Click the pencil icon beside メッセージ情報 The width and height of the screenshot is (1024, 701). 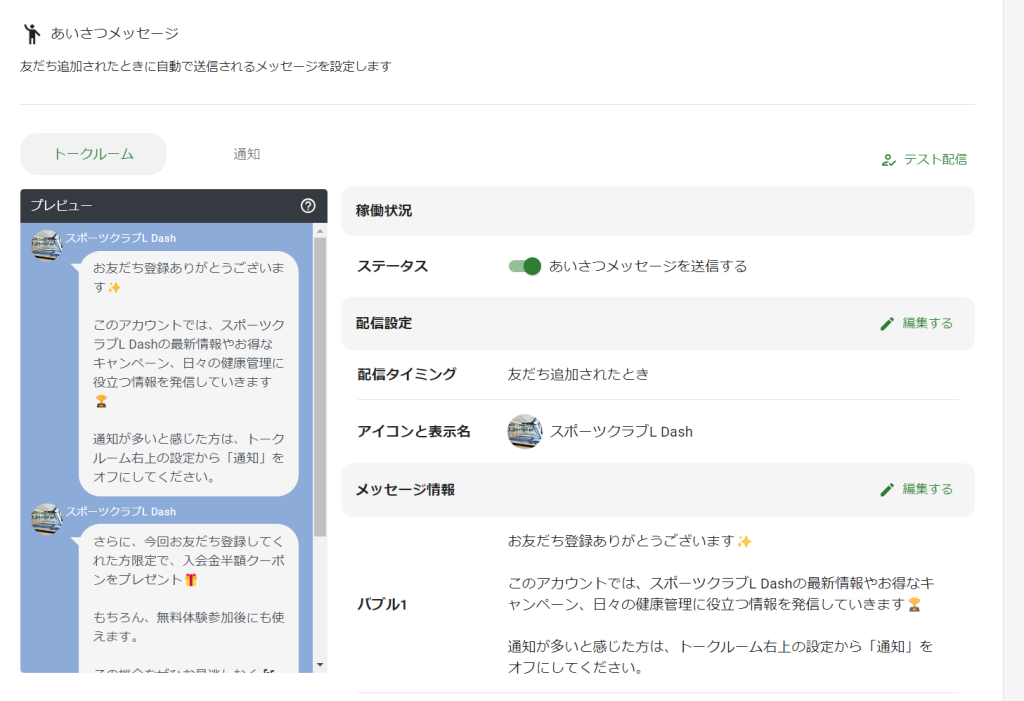(887, 490)
